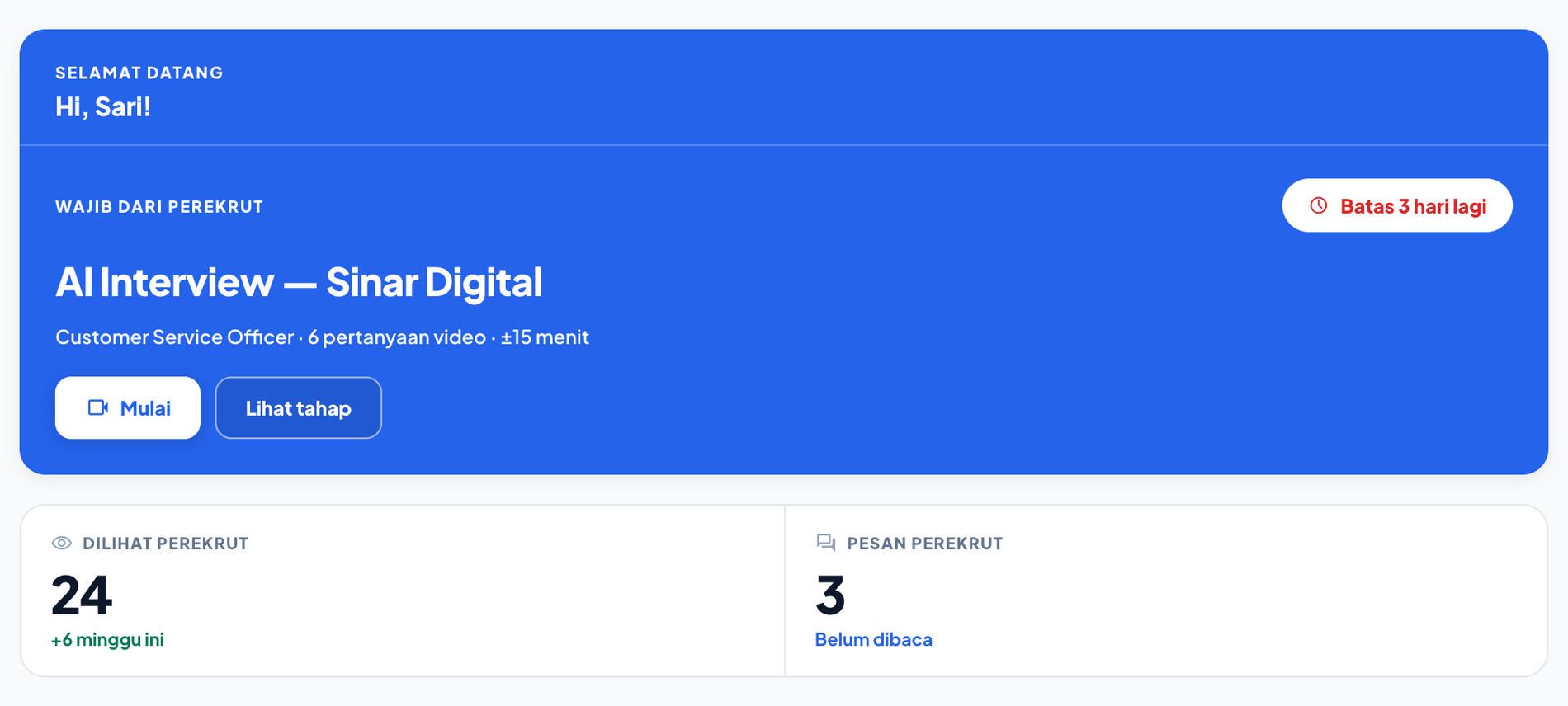The image size is (1568, 706).
Task: Select the '+6 minggu ini' stat text
Action: click(x=107, y=639)
